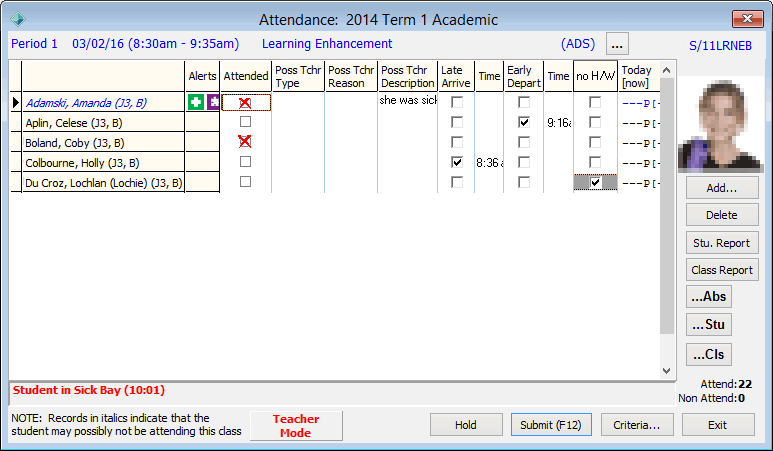Screen dimensions: 773x451
Task: Select the Attended column header
Action: pos(246,76)
